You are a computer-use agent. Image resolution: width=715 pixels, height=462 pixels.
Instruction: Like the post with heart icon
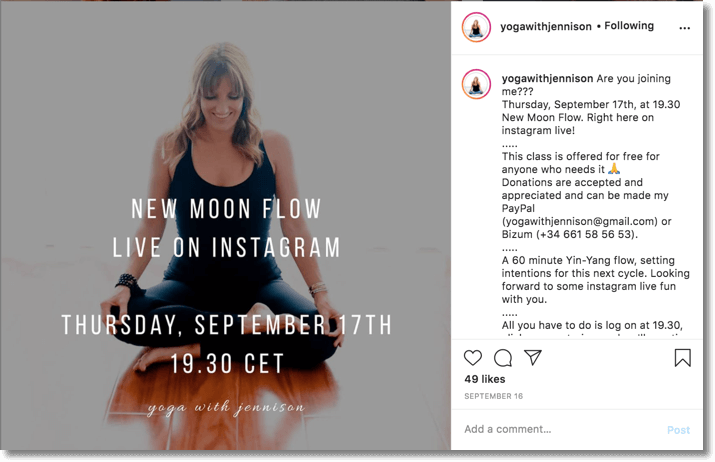(x=472, y=358)
